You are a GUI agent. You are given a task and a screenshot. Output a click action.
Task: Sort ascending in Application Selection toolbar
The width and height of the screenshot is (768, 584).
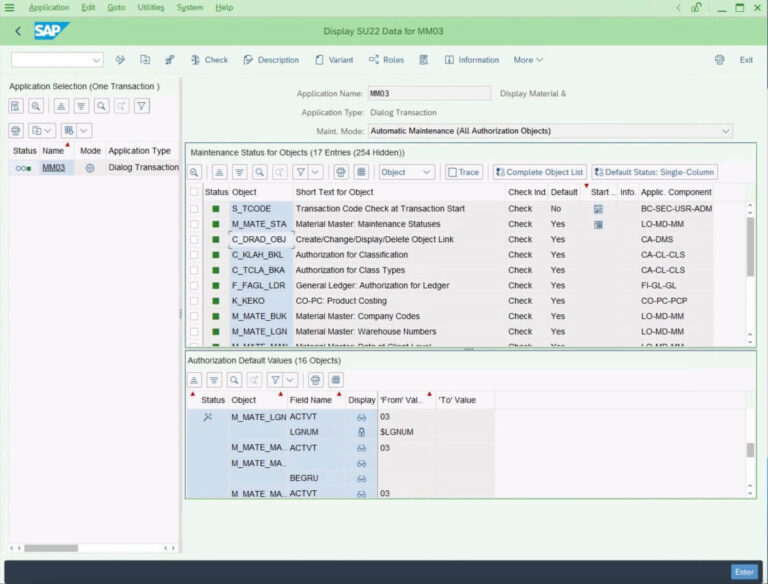pos(61,106)
